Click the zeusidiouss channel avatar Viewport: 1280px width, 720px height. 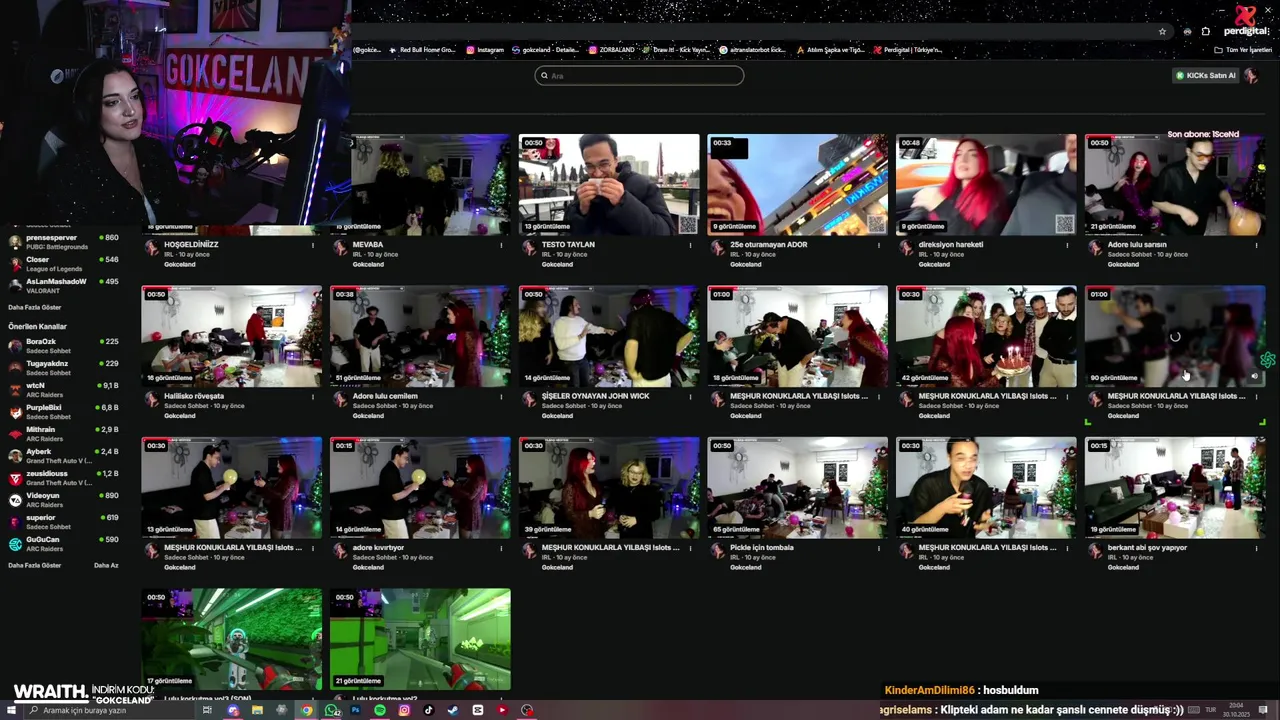pos(15,478)
